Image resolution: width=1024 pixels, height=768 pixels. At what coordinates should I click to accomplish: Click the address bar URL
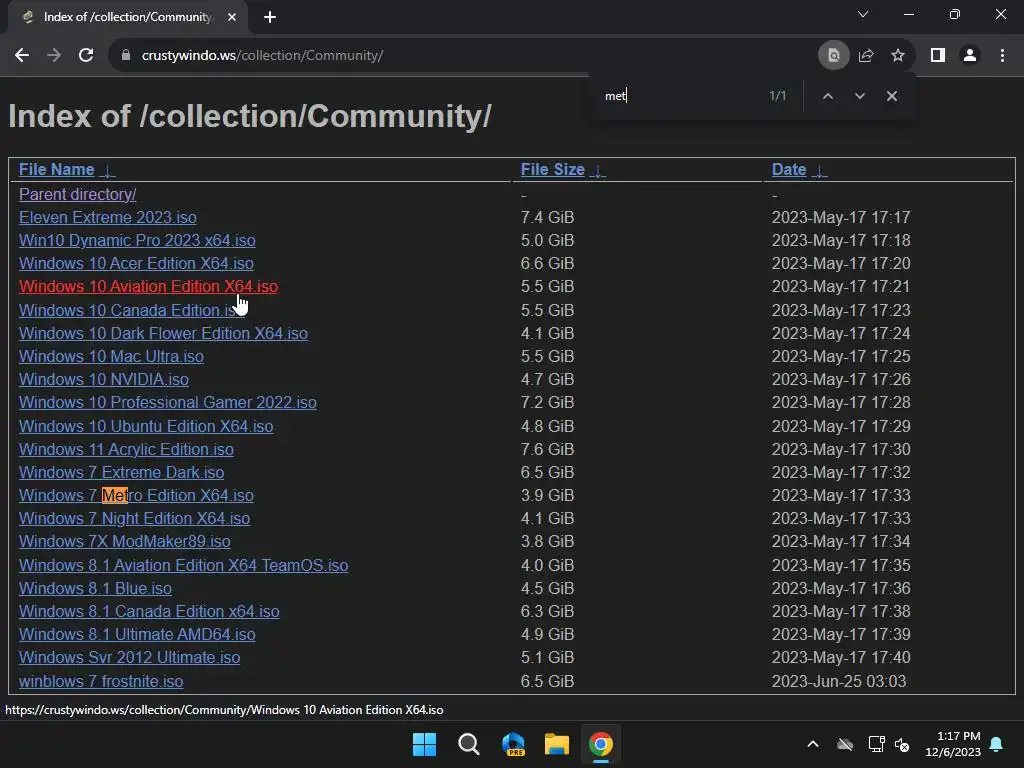(263, 56)
